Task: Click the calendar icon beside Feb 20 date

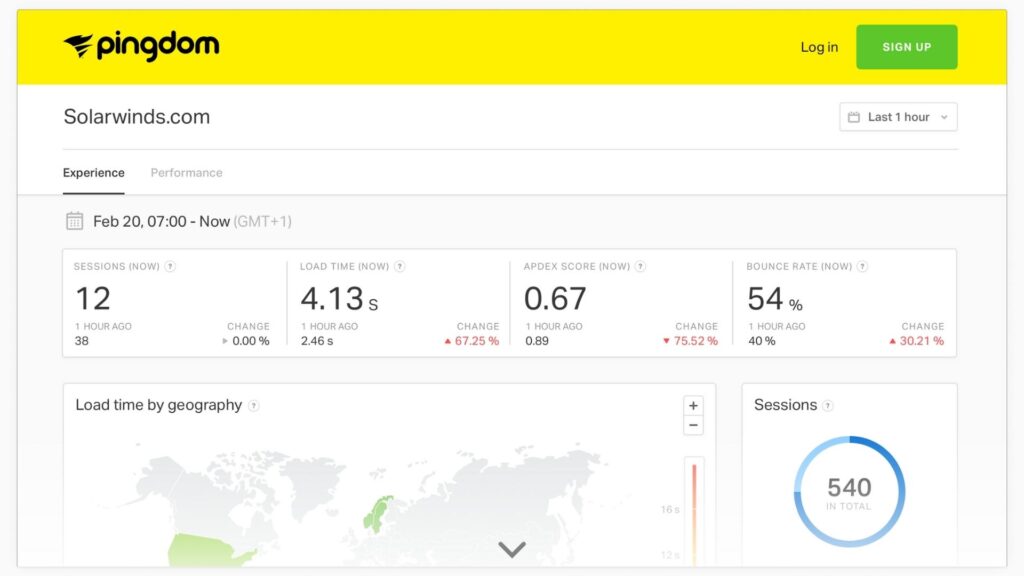Action: (74, 221)
